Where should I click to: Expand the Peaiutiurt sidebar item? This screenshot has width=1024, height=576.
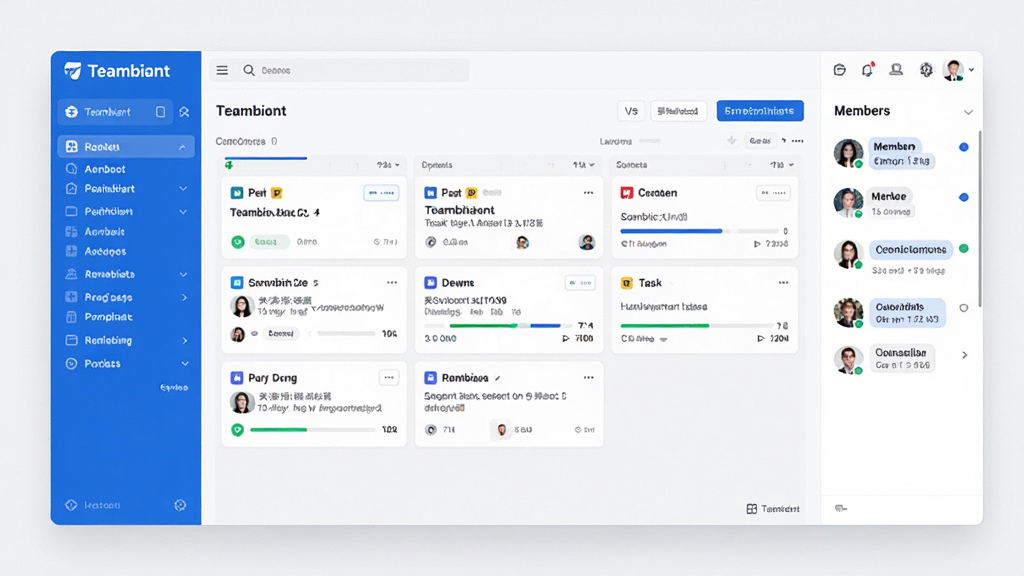tap(184, 189)
